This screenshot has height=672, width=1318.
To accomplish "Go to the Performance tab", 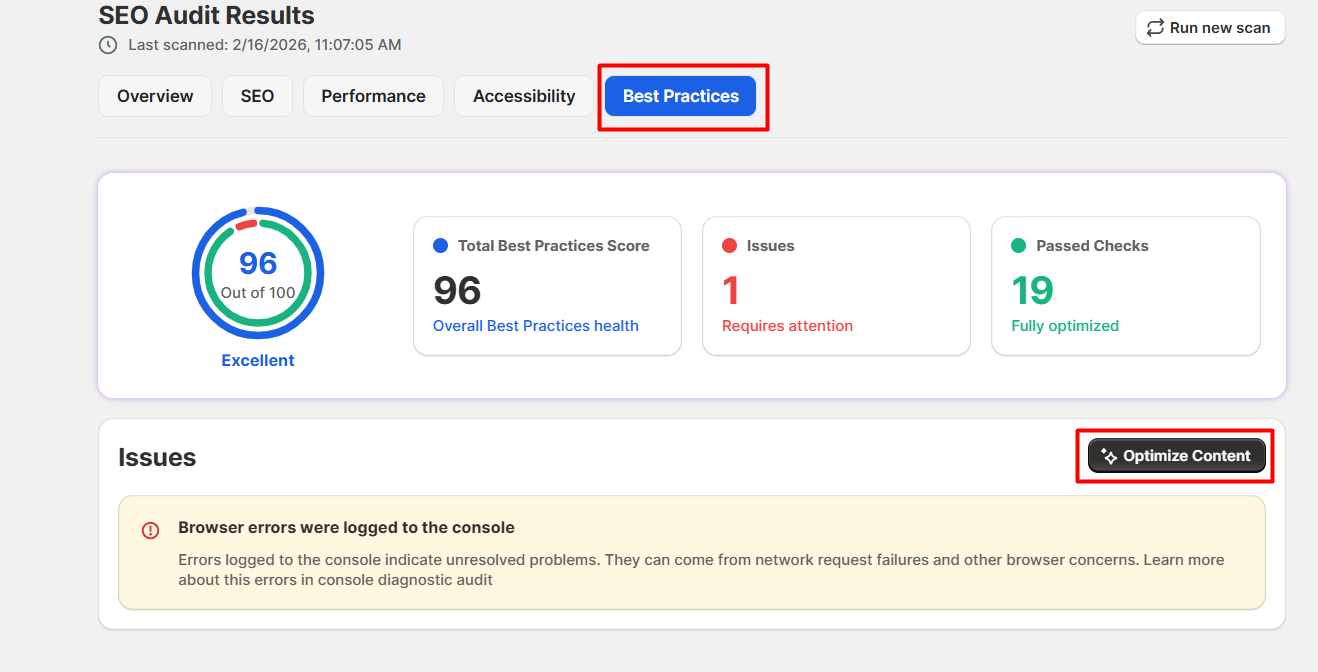I will coord(373,96).
